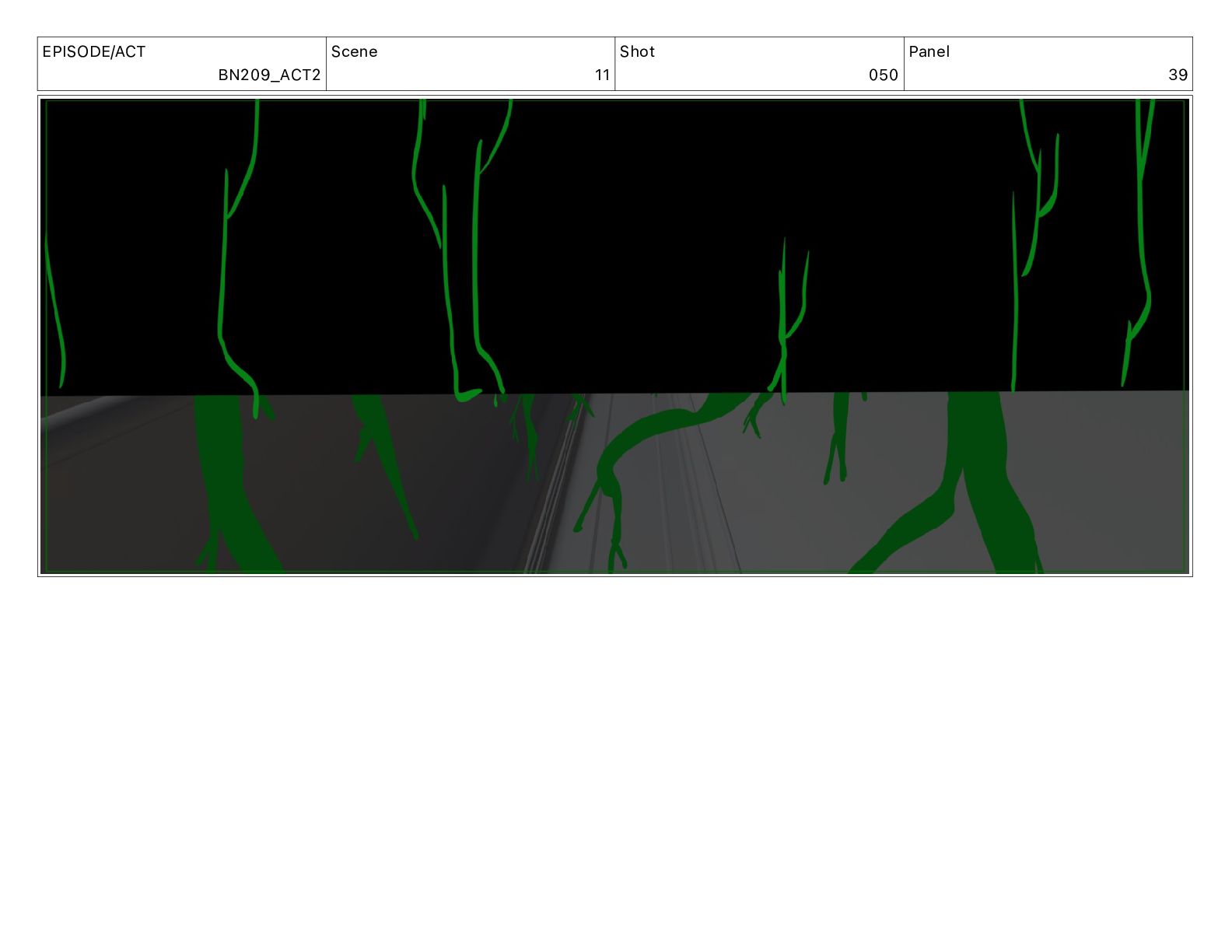Click the Scene header label
Viewport: 1232px width, 952px height.
click(x=354, y=51)
